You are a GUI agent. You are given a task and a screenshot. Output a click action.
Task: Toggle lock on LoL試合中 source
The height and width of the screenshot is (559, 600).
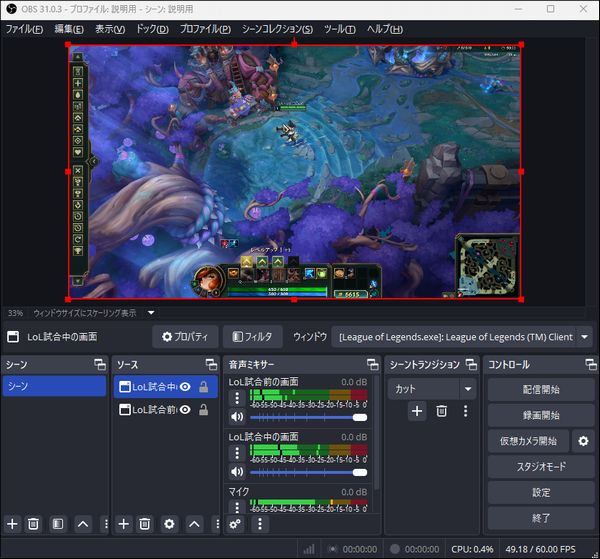204,387
